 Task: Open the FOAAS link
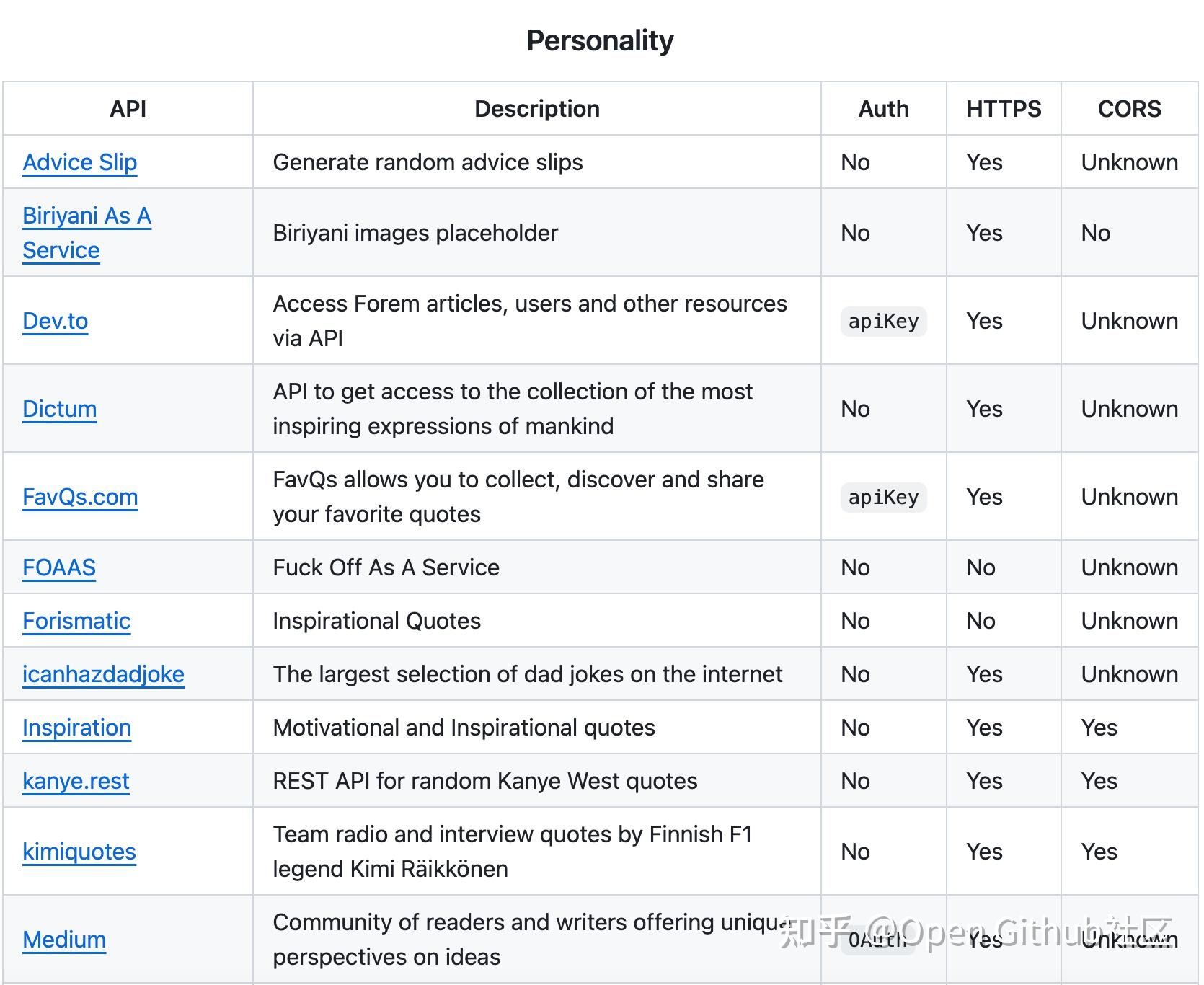[58, 567]
